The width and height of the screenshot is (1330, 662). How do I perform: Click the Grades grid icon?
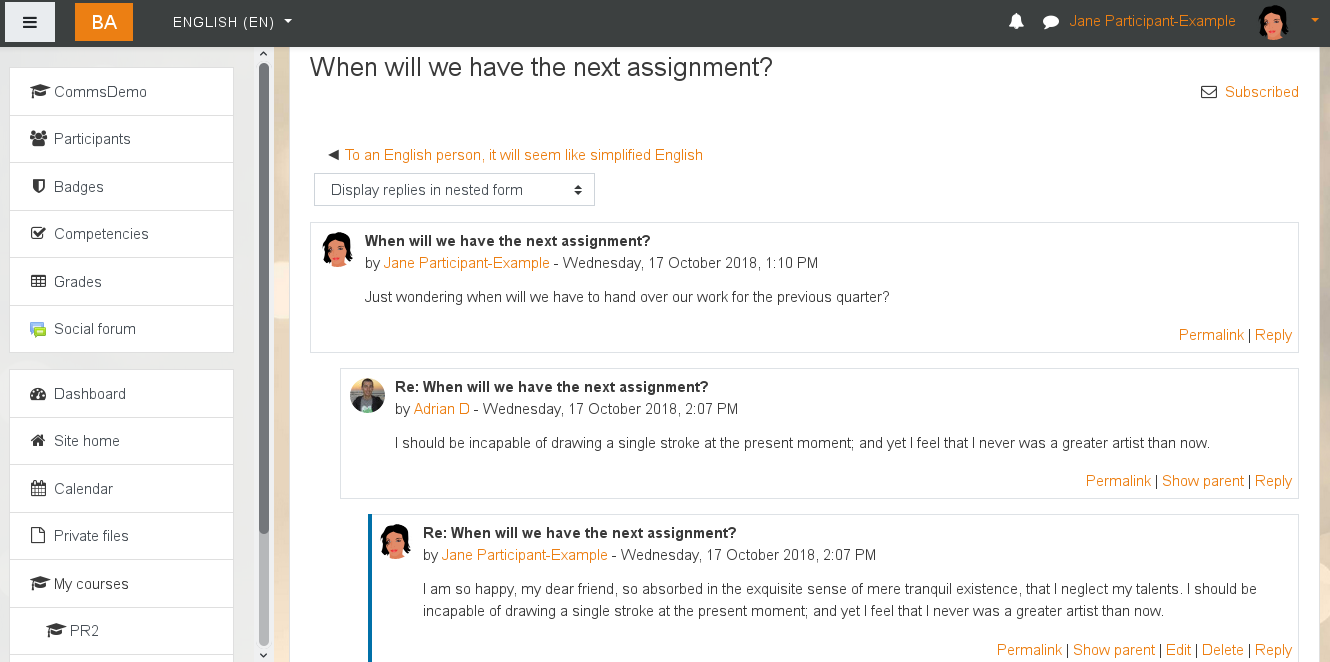click(x=41, y=281)
